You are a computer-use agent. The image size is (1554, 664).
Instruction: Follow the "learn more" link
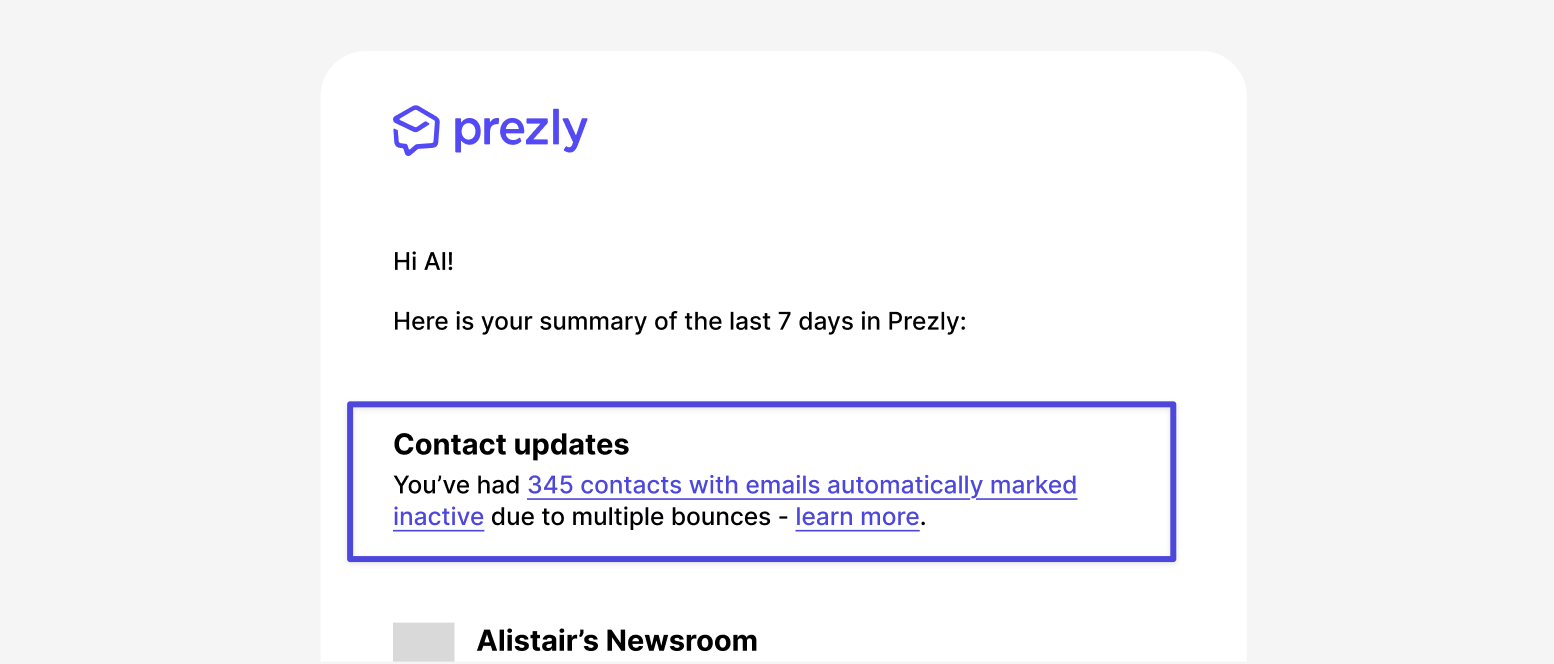pos(857,517)
